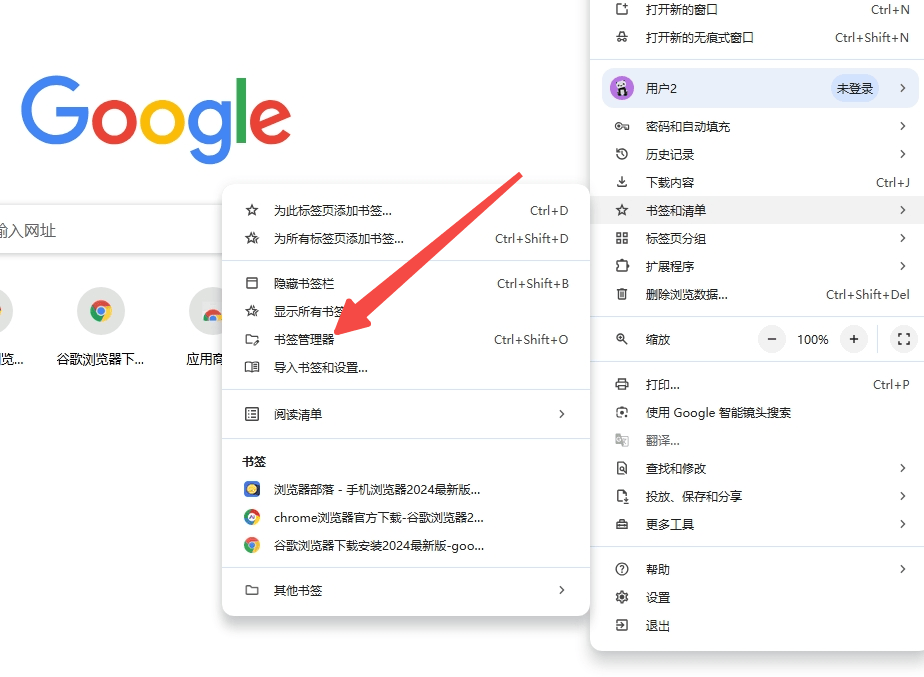
Task: Click the grid icon for 标签页分组
Action: pos(622,238)
